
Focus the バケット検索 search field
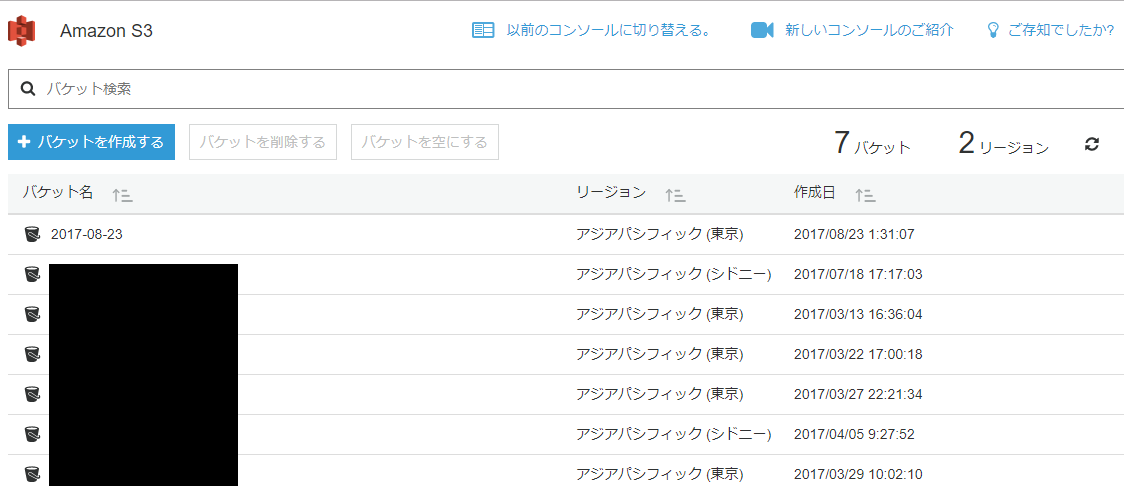[560, 89]
